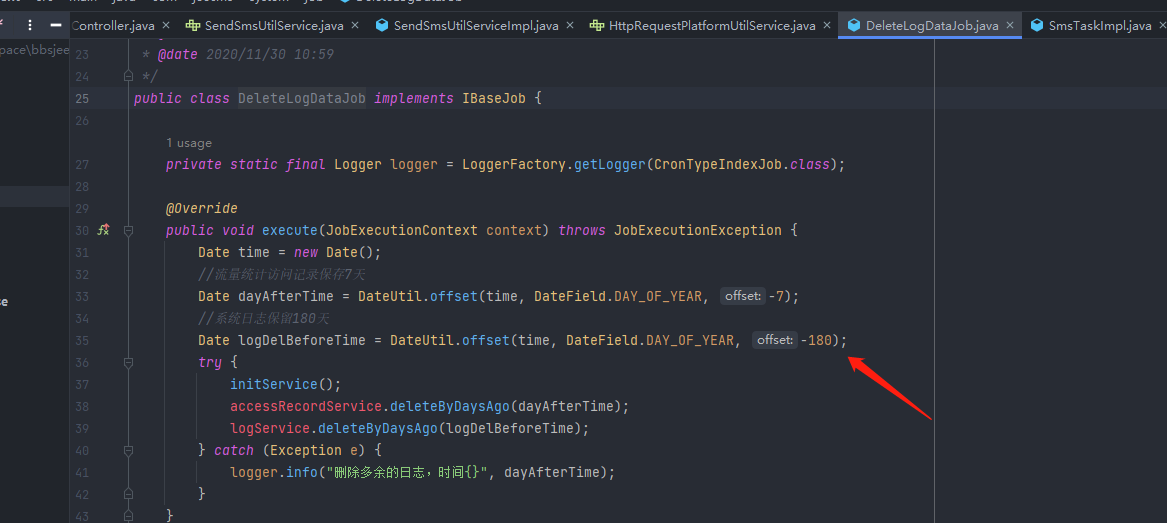Switch to the SendSmsUtilService.java tab
This screenshot has width=1167, height=523.
click(x=269, y=25)
